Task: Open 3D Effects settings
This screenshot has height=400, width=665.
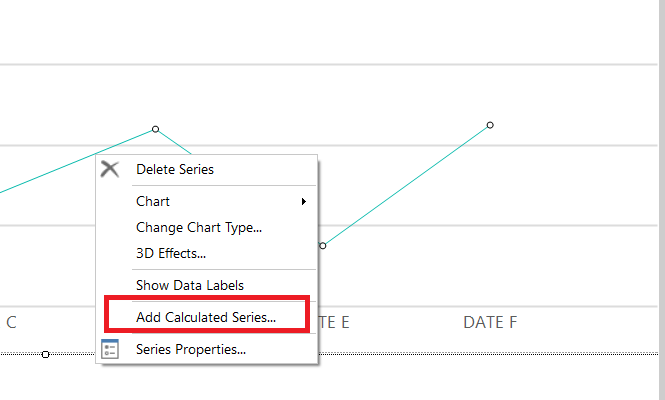Action: 171,253
